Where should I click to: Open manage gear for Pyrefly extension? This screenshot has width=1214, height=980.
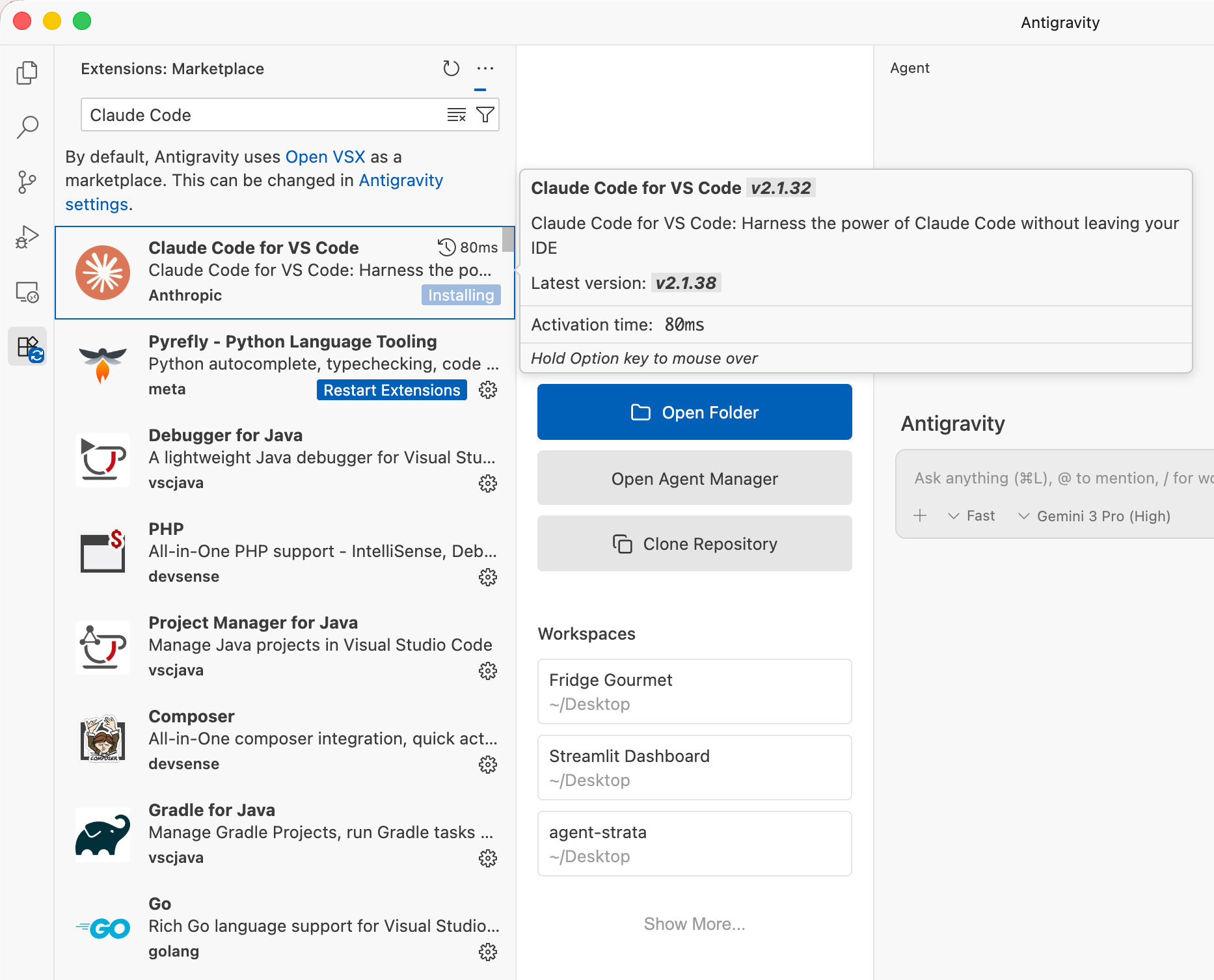488,390
